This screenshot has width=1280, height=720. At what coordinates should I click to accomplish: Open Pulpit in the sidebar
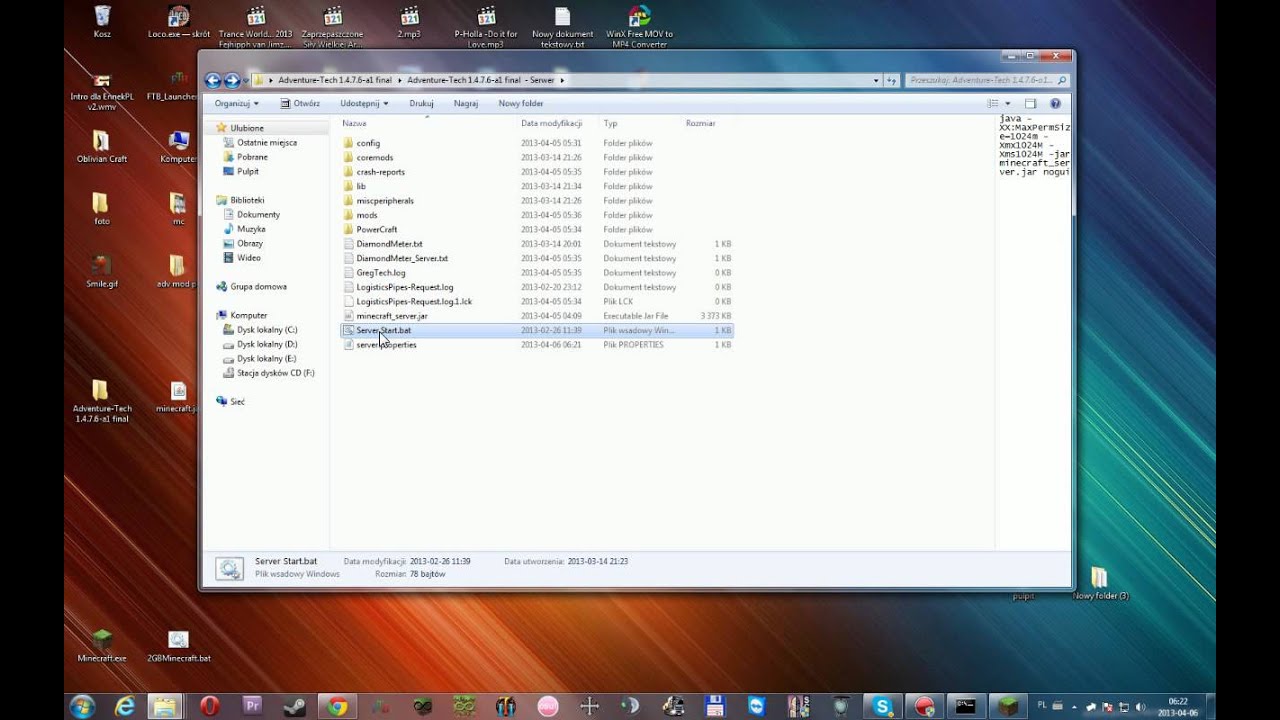(x=247, y=171)
